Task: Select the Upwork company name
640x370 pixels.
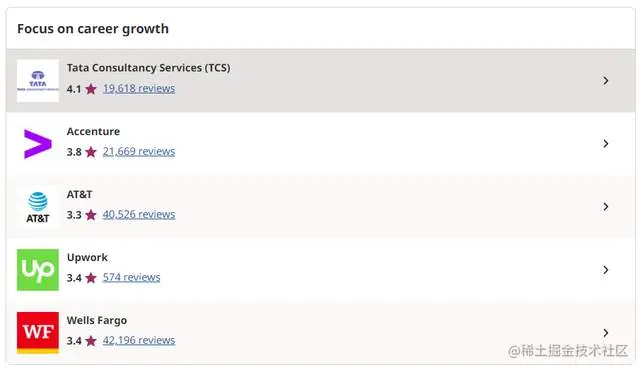Action: pyautogui.click(x=87, y=257)
